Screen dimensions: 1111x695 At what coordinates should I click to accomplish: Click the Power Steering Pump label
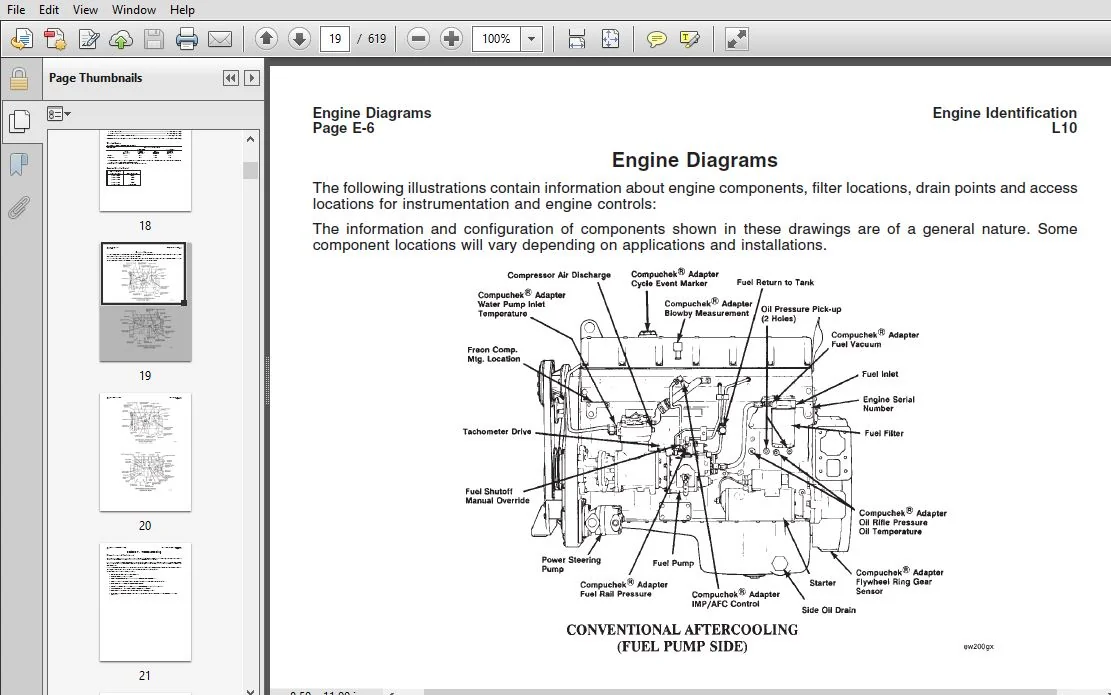(x=571, y=564)
